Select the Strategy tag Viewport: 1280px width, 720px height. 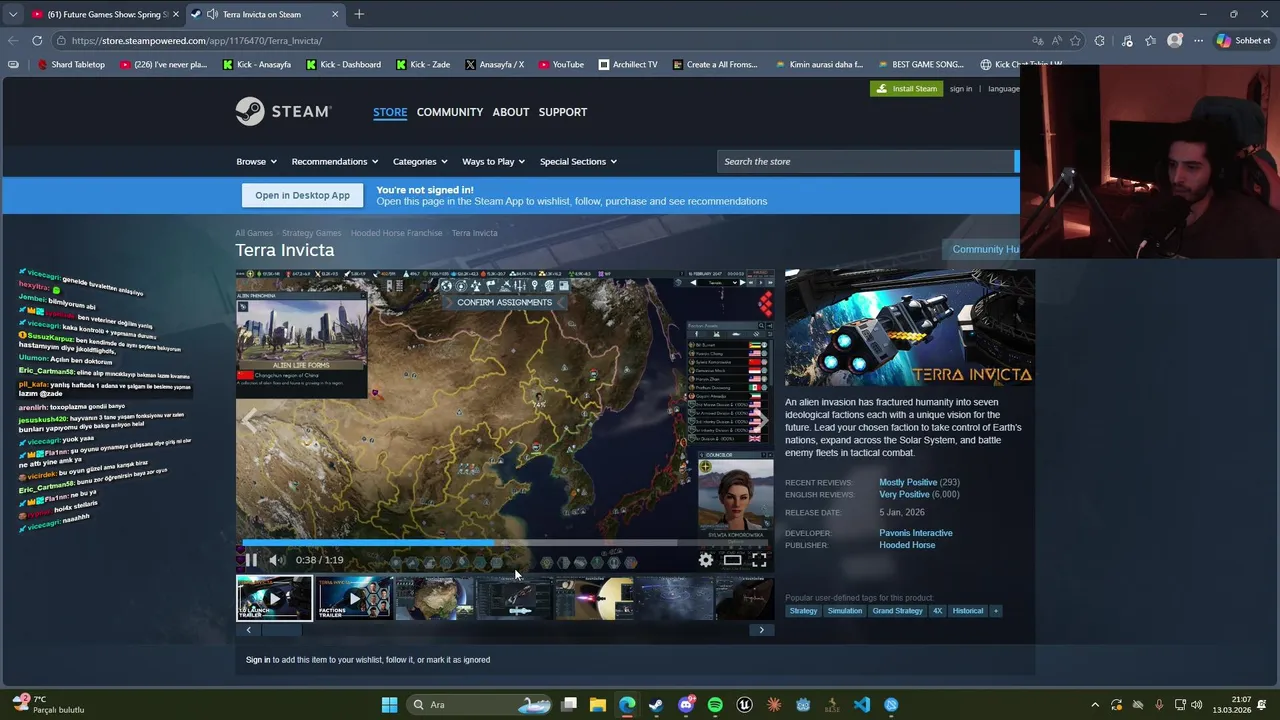pyautogui.click(x=803, y=611)
